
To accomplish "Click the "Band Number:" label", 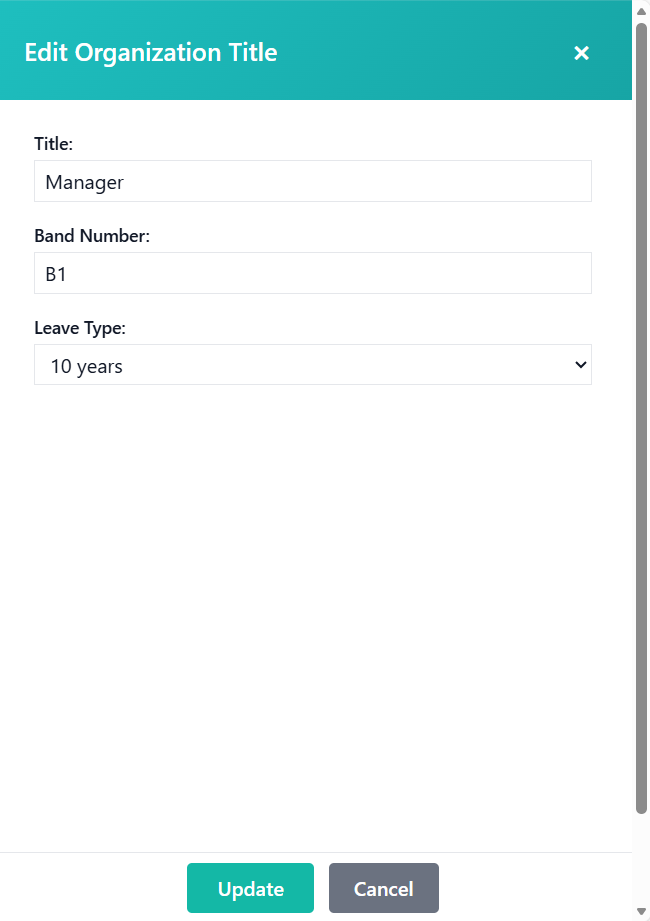I will pos(91,236).
